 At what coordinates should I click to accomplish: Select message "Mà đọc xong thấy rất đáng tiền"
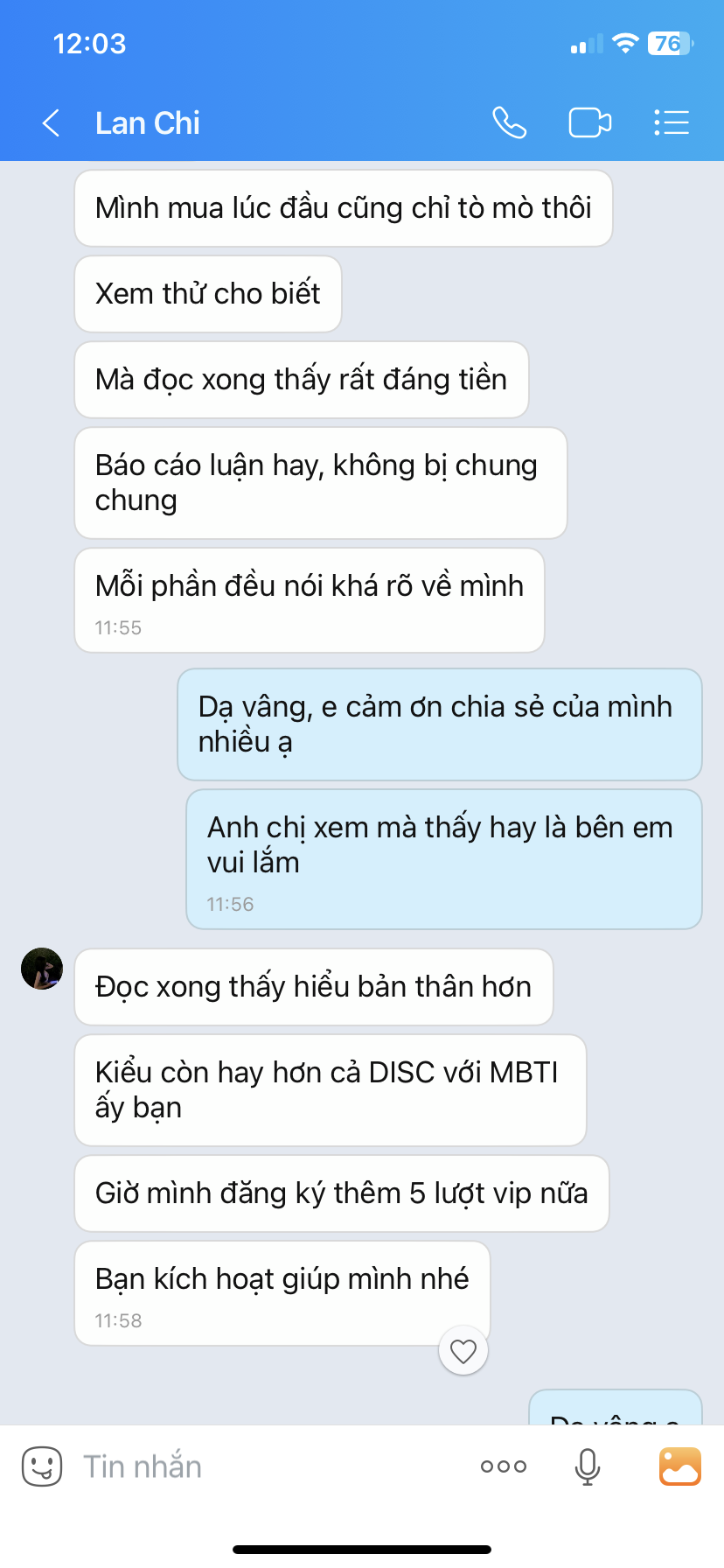pyautogui.click(x=302, y=380)
